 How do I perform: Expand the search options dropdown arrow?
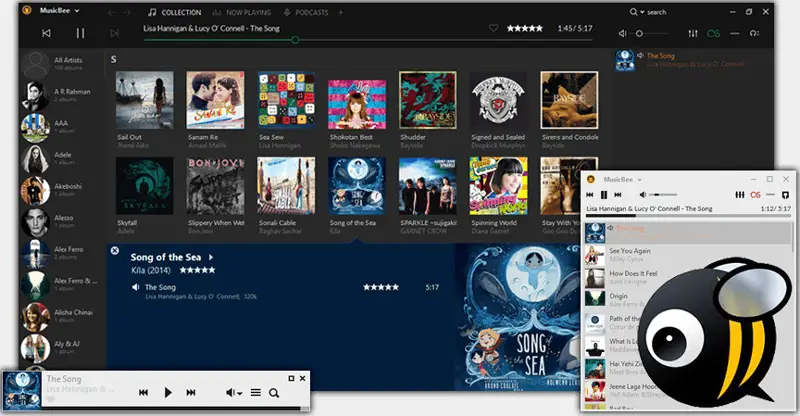point(642,12)
